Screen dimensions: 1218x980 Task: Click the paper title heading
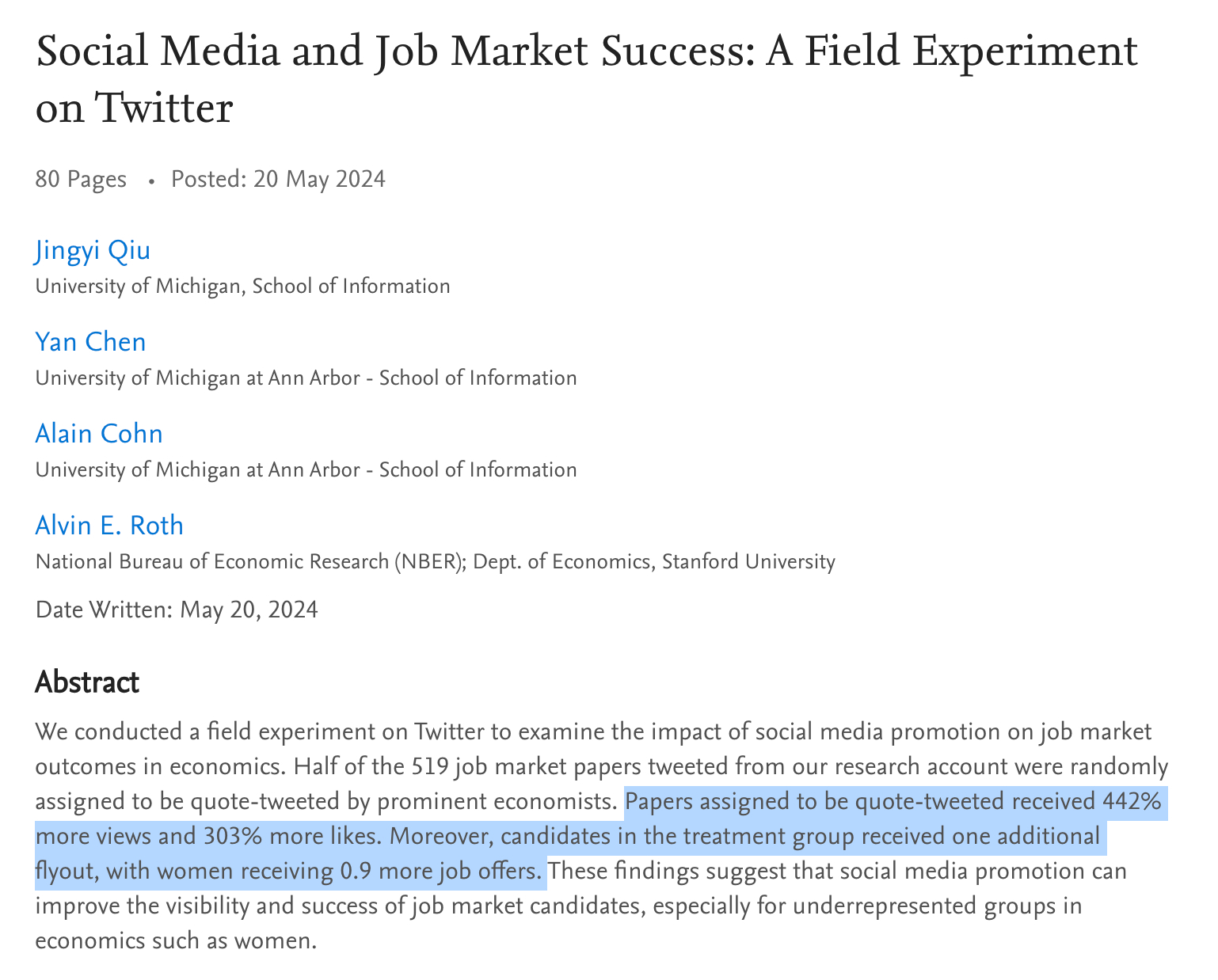point(586,79)
